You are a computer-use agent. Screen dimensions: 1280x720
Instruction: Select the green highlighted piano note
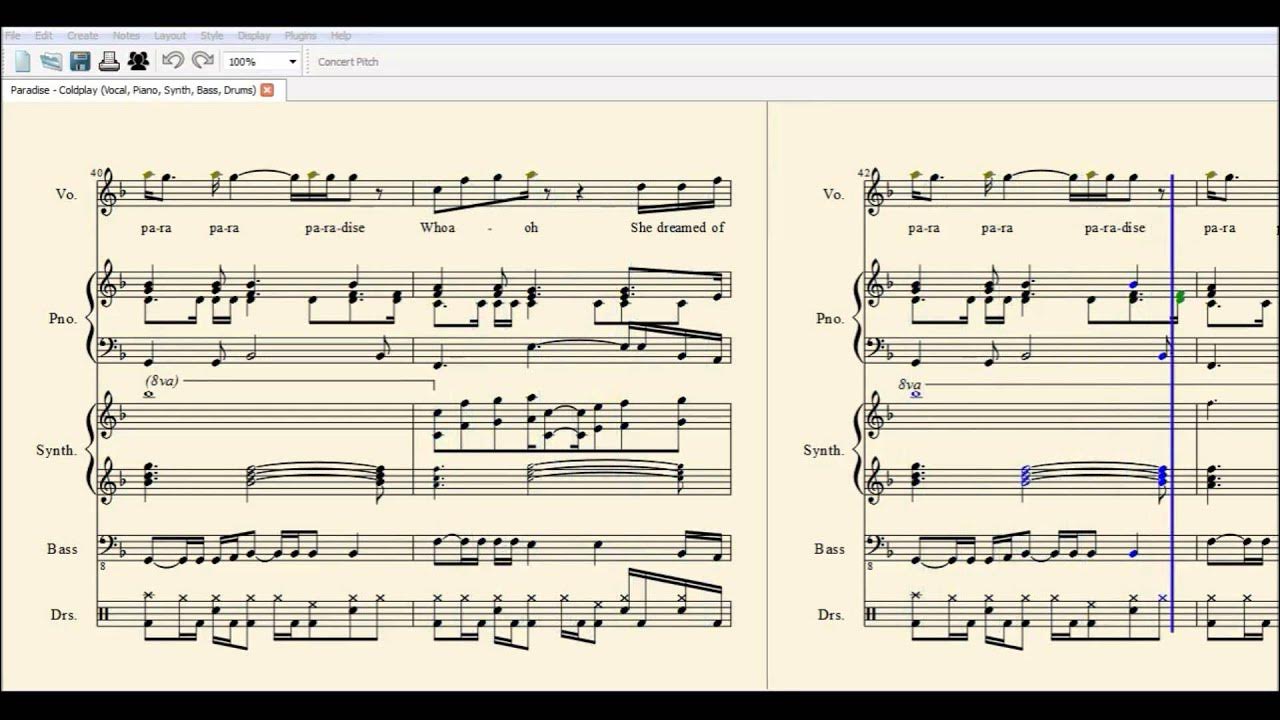point(1181,297)
